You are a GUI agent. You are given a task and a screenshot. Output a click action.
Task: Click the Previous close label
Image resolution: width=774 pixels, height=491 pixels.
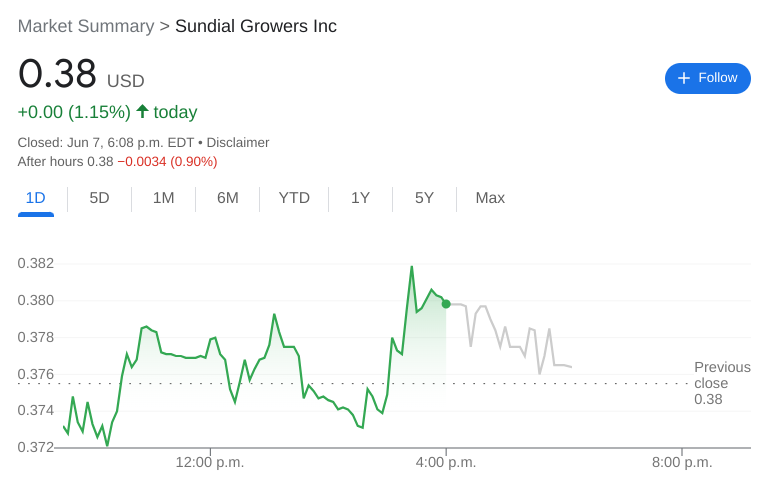pyautogui.click(x=721, y=375)
